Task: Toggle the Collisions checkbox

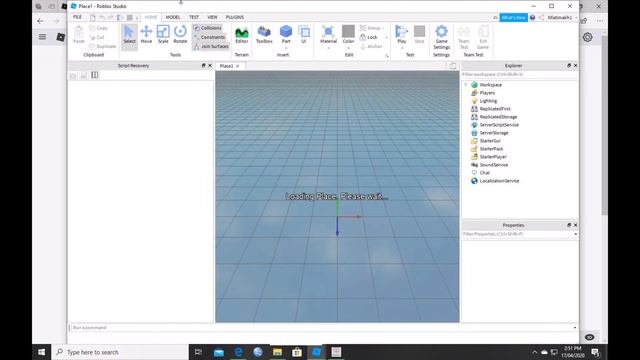Action: 207,28
